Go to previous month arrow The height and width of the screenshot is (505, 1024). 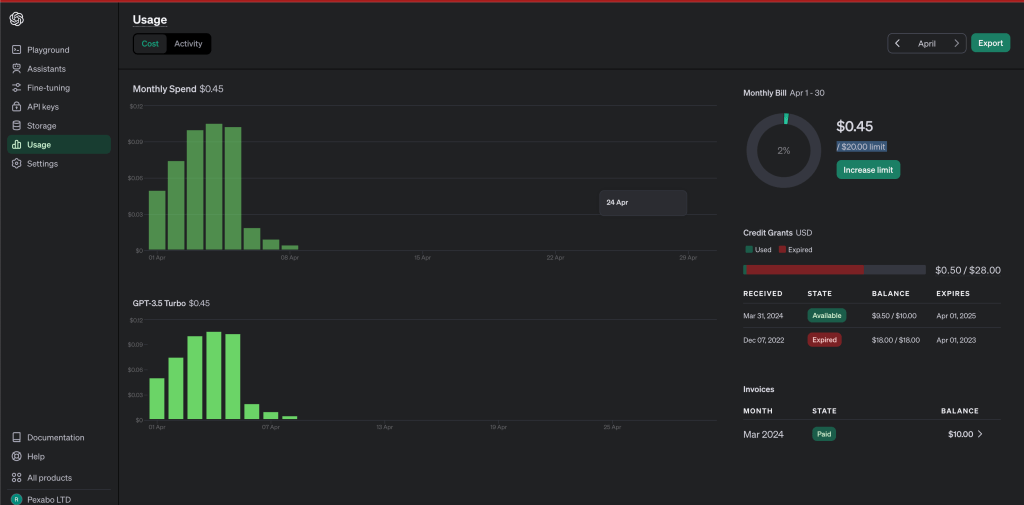[x=897, y=43]
